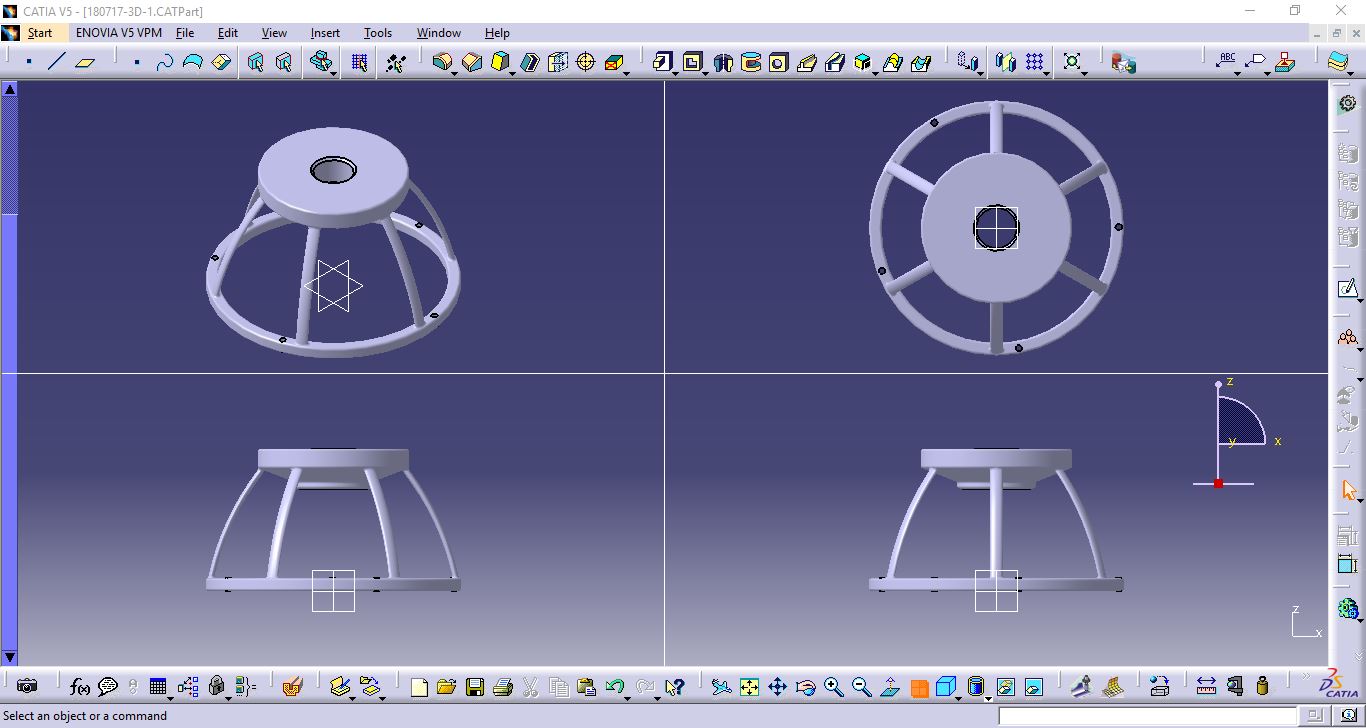Select the Measure ruler tool
This screenshot has width=1366, height=728.
pos(1206,686)
